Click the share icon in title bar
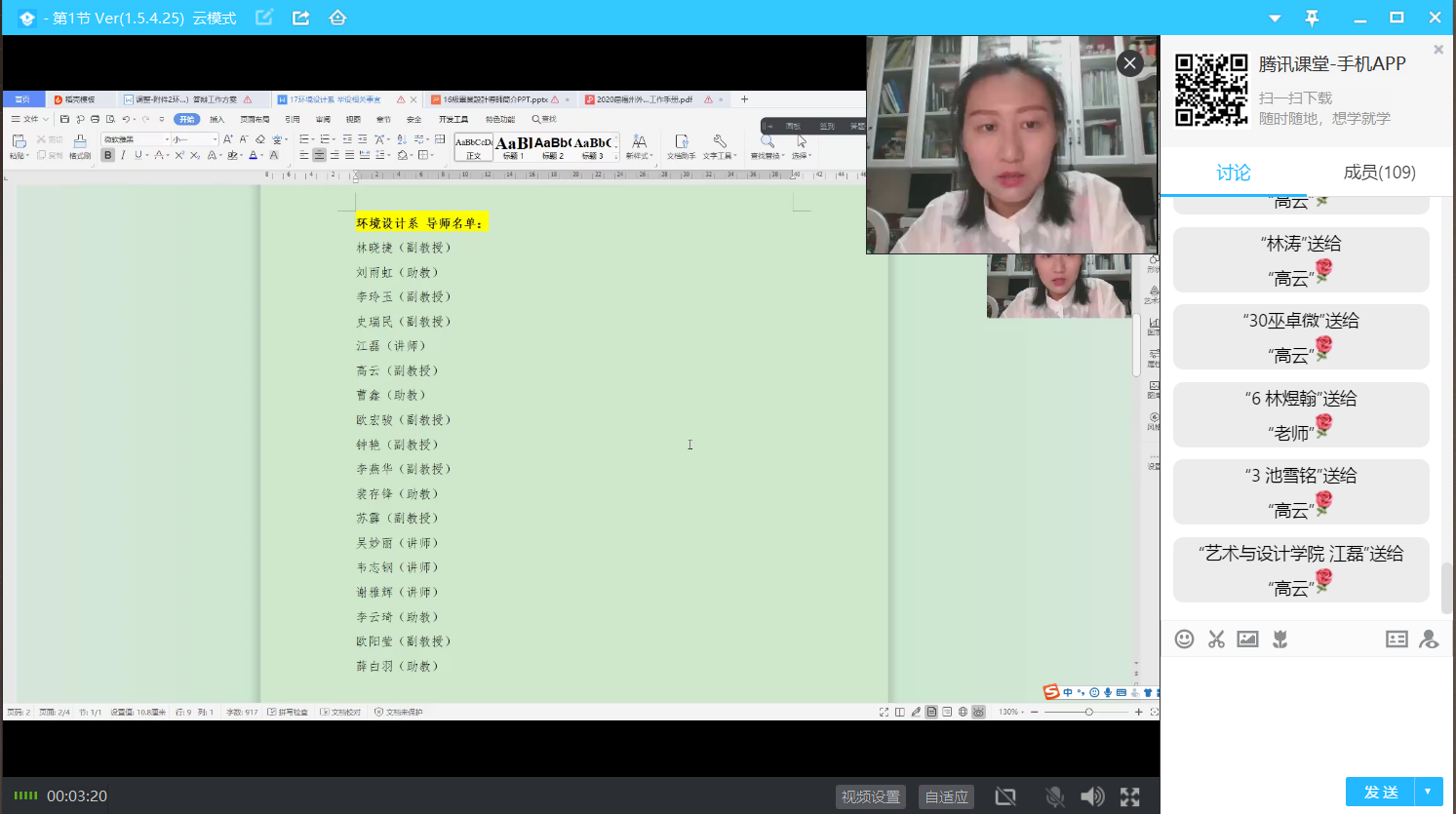 coord(300,18)
